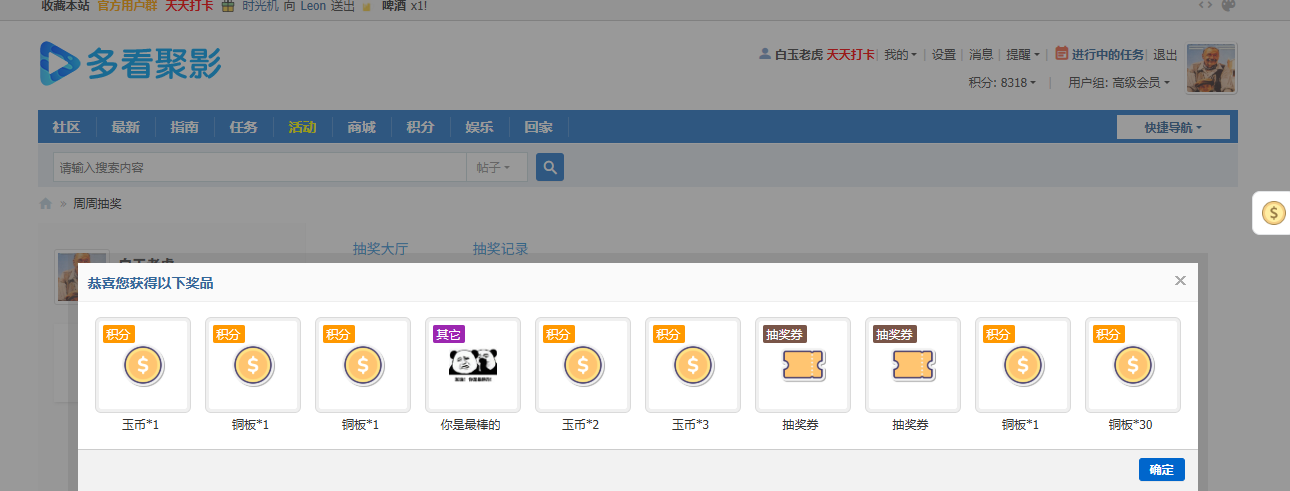Click the user icon beside 白玉老虎
The height and width of the screenshot is (491, 1290).
tap(765, 54)
